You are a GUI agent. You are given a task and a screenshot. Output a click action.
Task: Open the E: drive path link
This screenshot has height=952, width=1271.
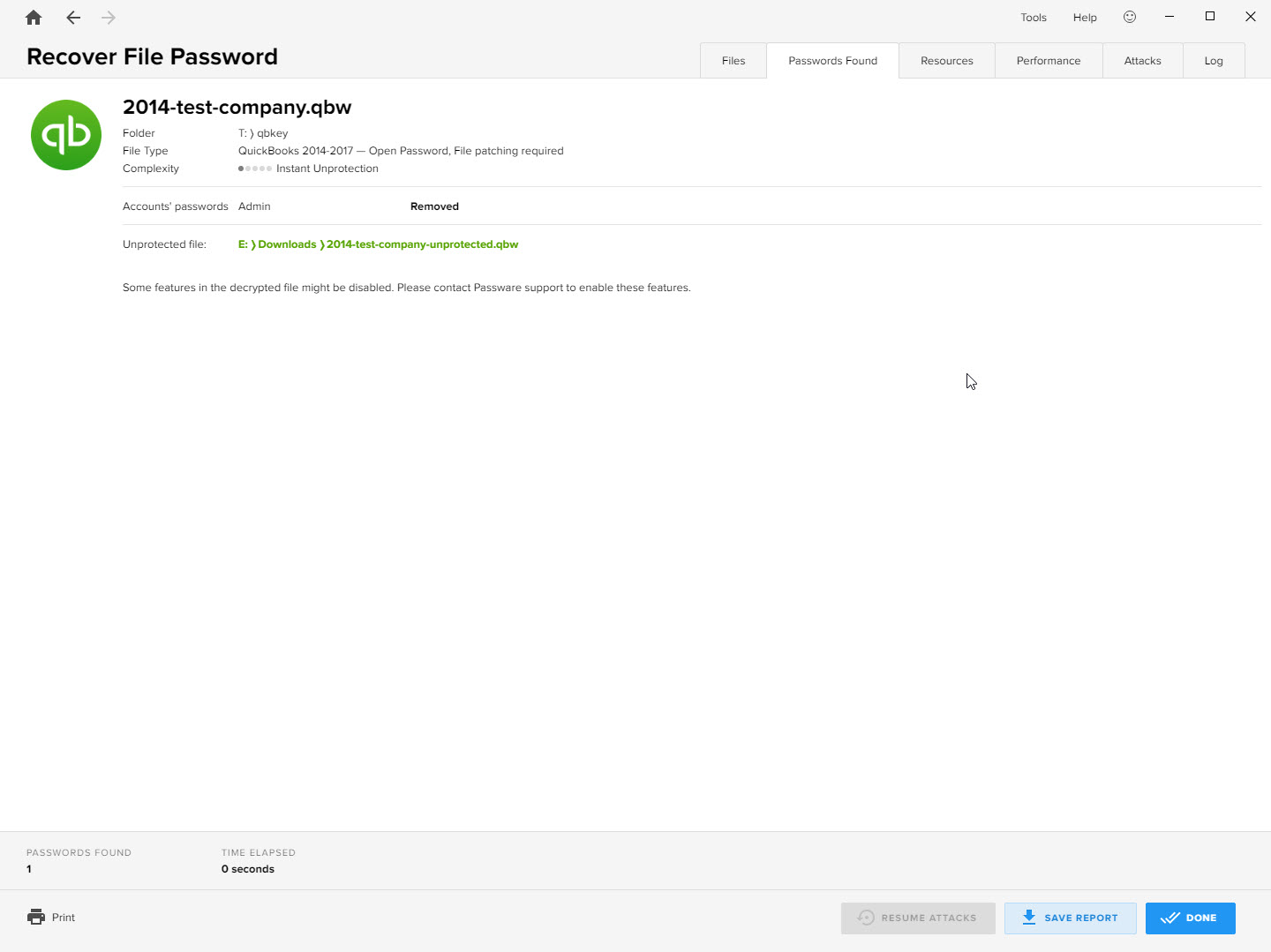[243, 244]
